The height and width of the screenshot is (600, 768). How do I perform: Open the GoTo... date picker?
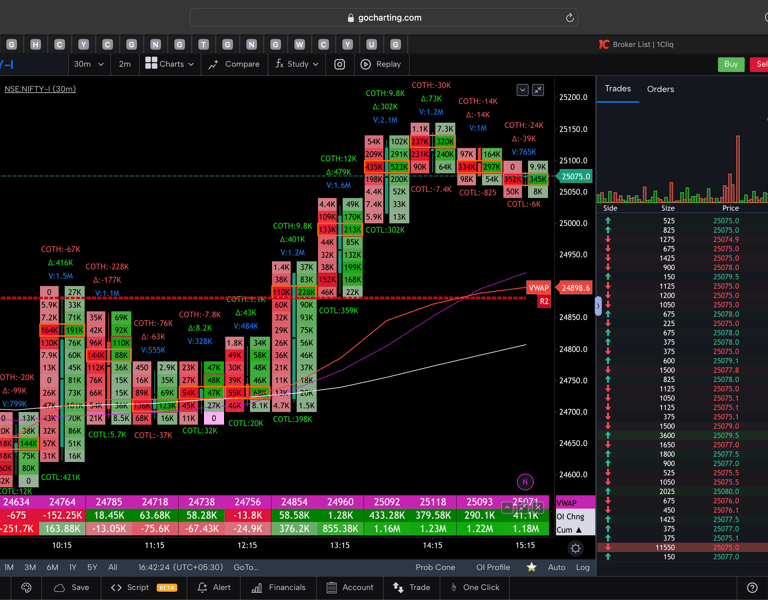(246, 567)
